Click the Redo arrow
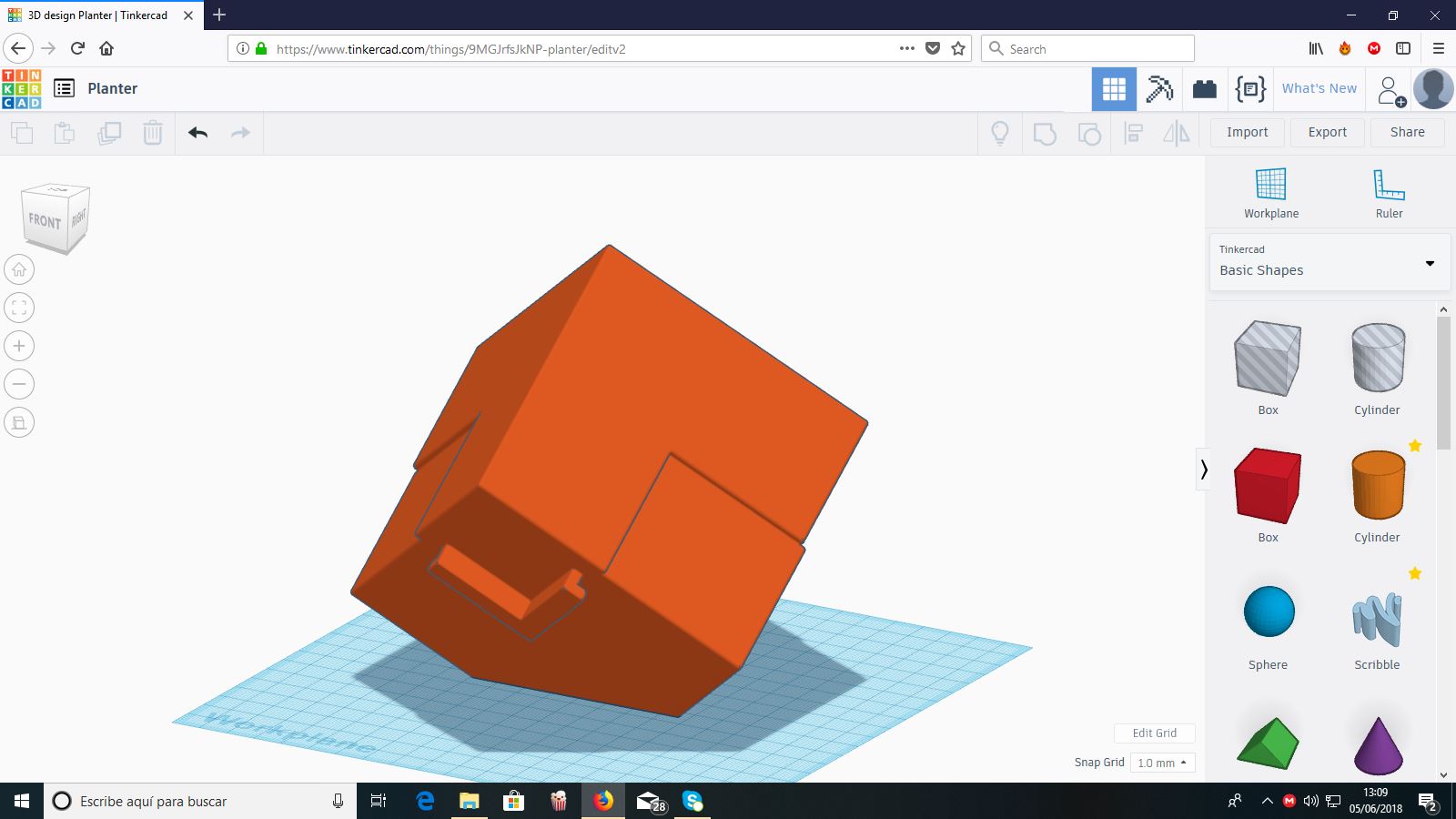 240,133
